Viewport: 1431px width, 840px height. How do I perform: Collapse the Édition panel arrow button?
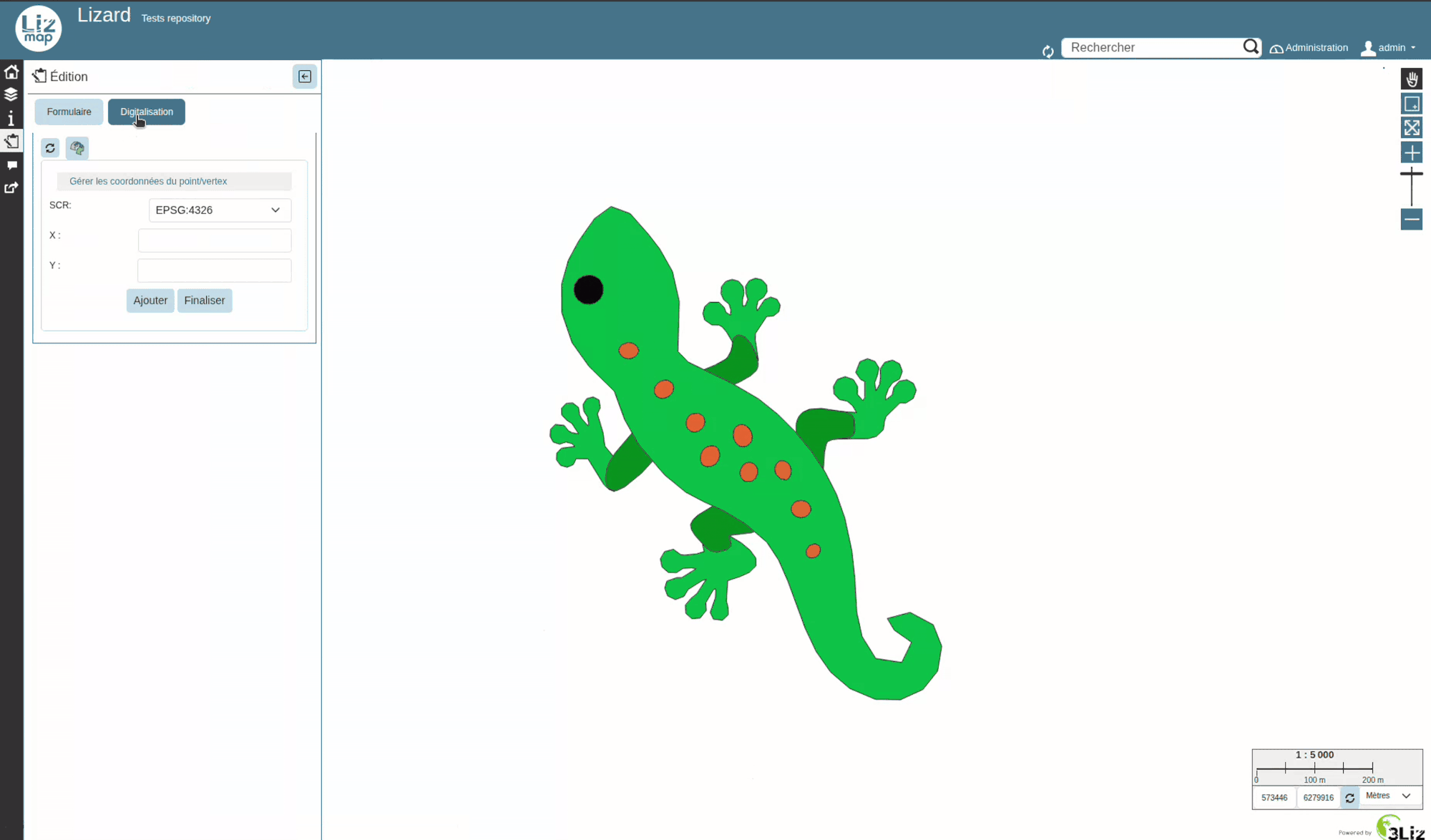pos(305,77)
